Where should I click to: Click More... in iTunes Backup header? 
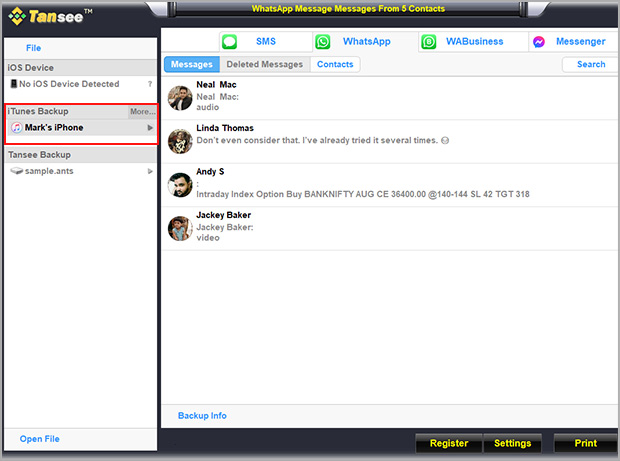point(142,111)
